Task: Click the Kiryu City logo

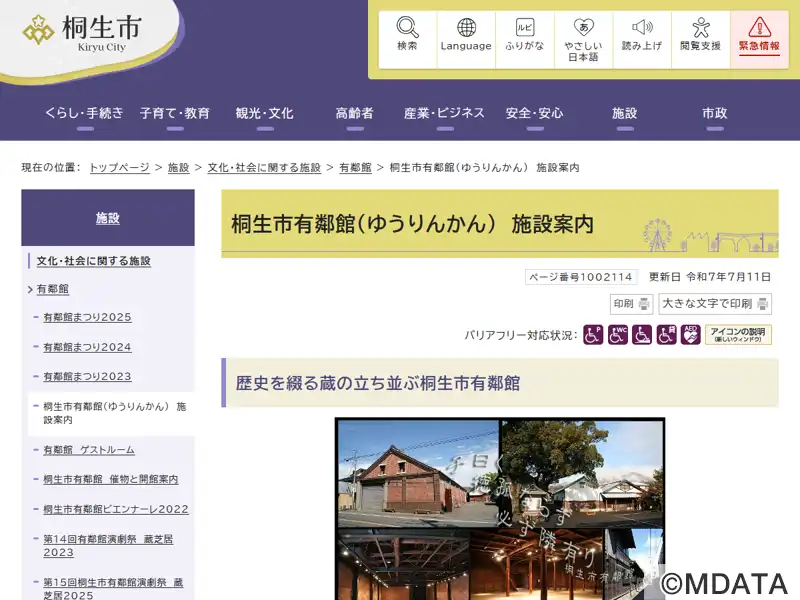Action: [83, 32]
